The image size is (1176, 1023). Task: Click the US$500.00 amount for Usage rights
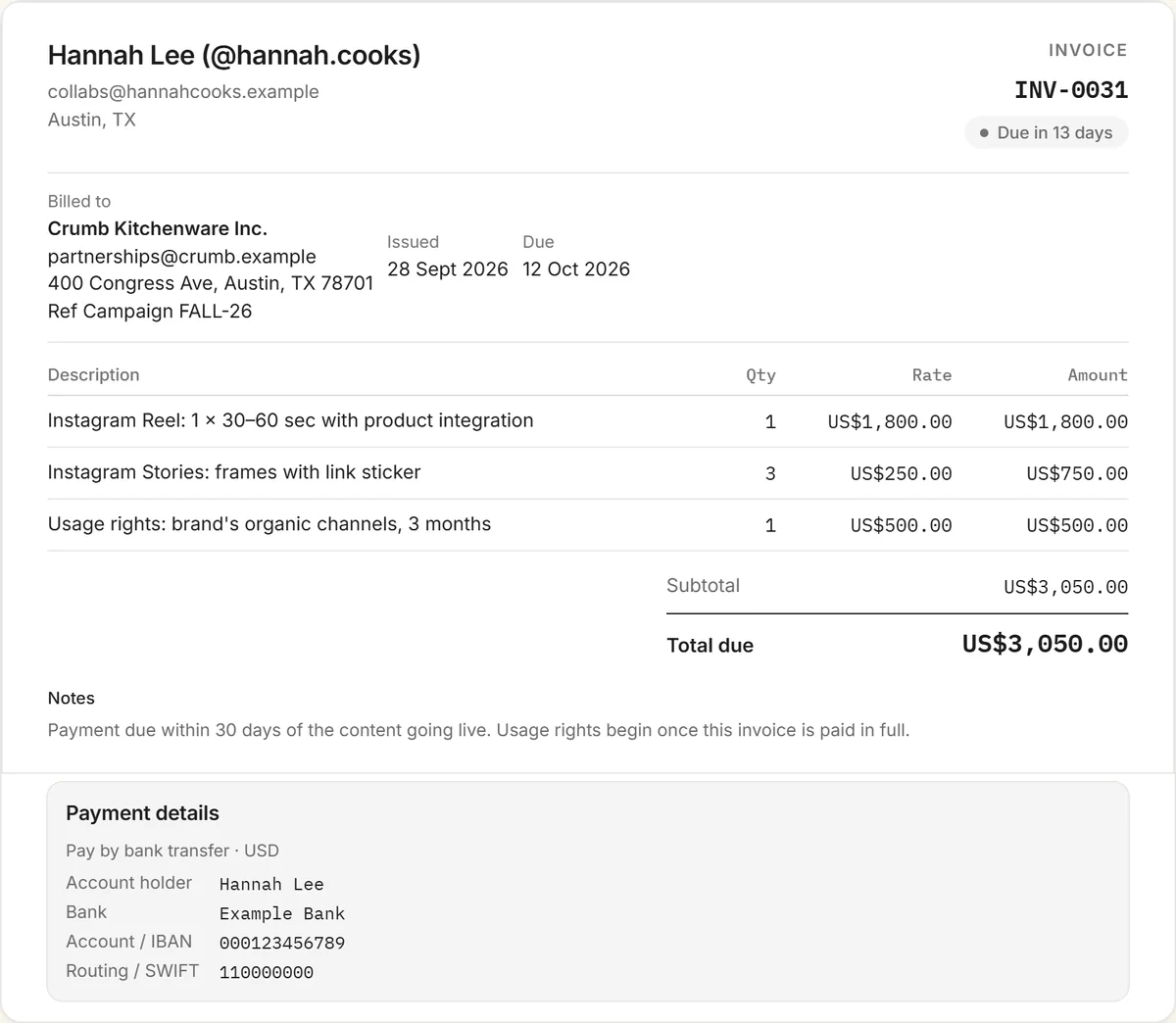1077,526
